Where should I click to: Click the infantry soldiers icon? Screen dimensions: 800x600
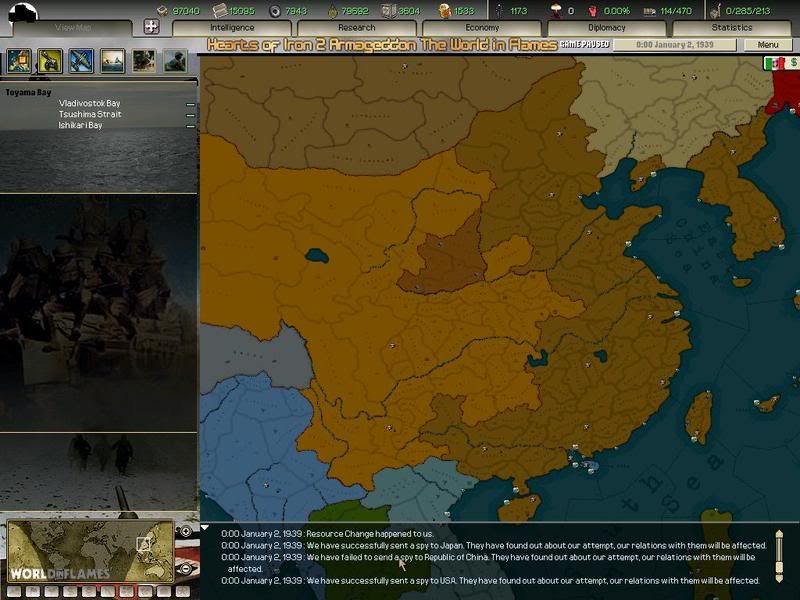[x=144, y=62]
